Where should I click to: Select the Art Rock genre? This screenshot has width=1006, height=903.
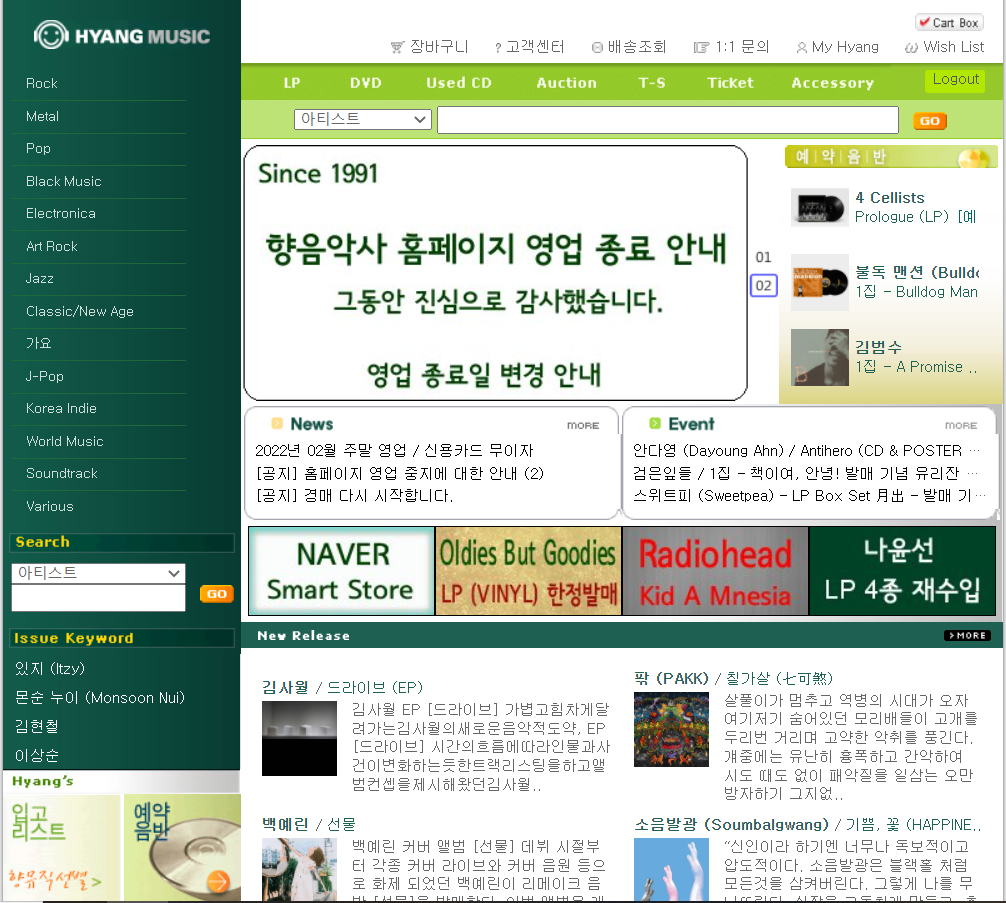coord(51,246)
